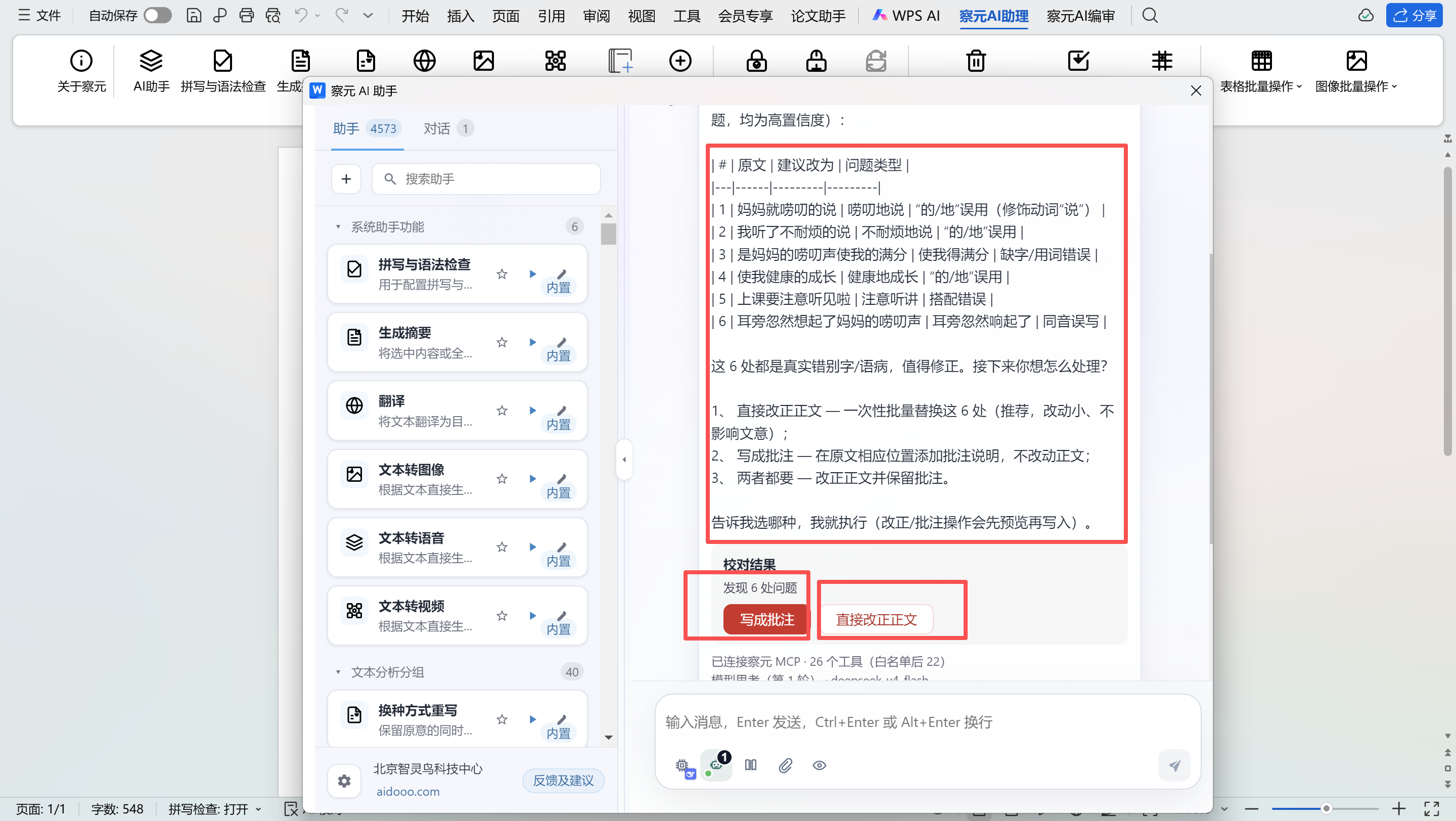The height and width of the screenshot is (821, 1456).
Task: Click the globe translate icon in the ribbon
Action: (x=425, y=61)
